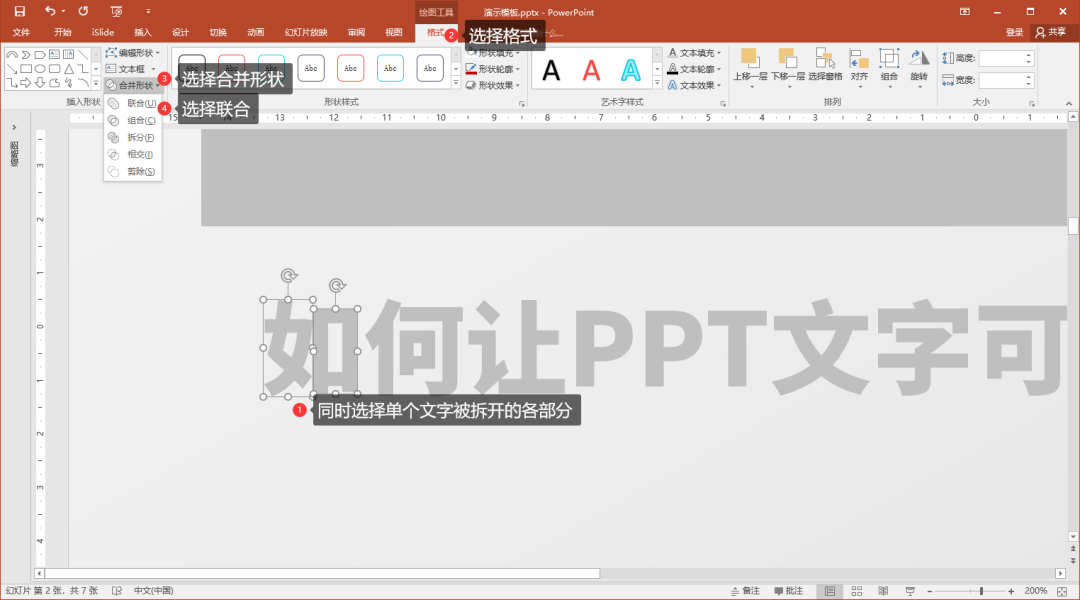
Task: Expand the shape styles gallery
Action: 456,83
